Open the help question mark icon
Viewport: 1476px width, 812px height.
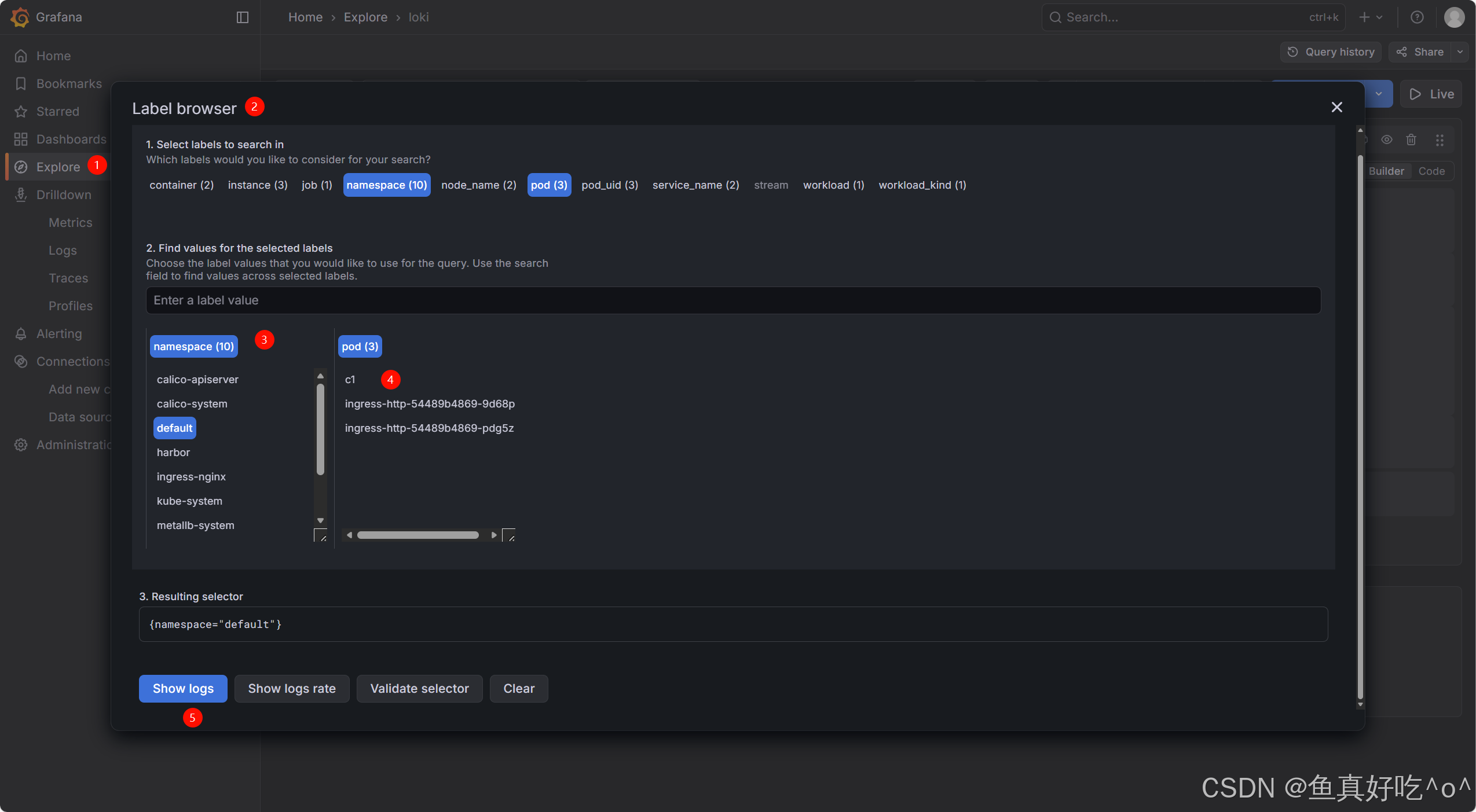(x=1417, y=17)
